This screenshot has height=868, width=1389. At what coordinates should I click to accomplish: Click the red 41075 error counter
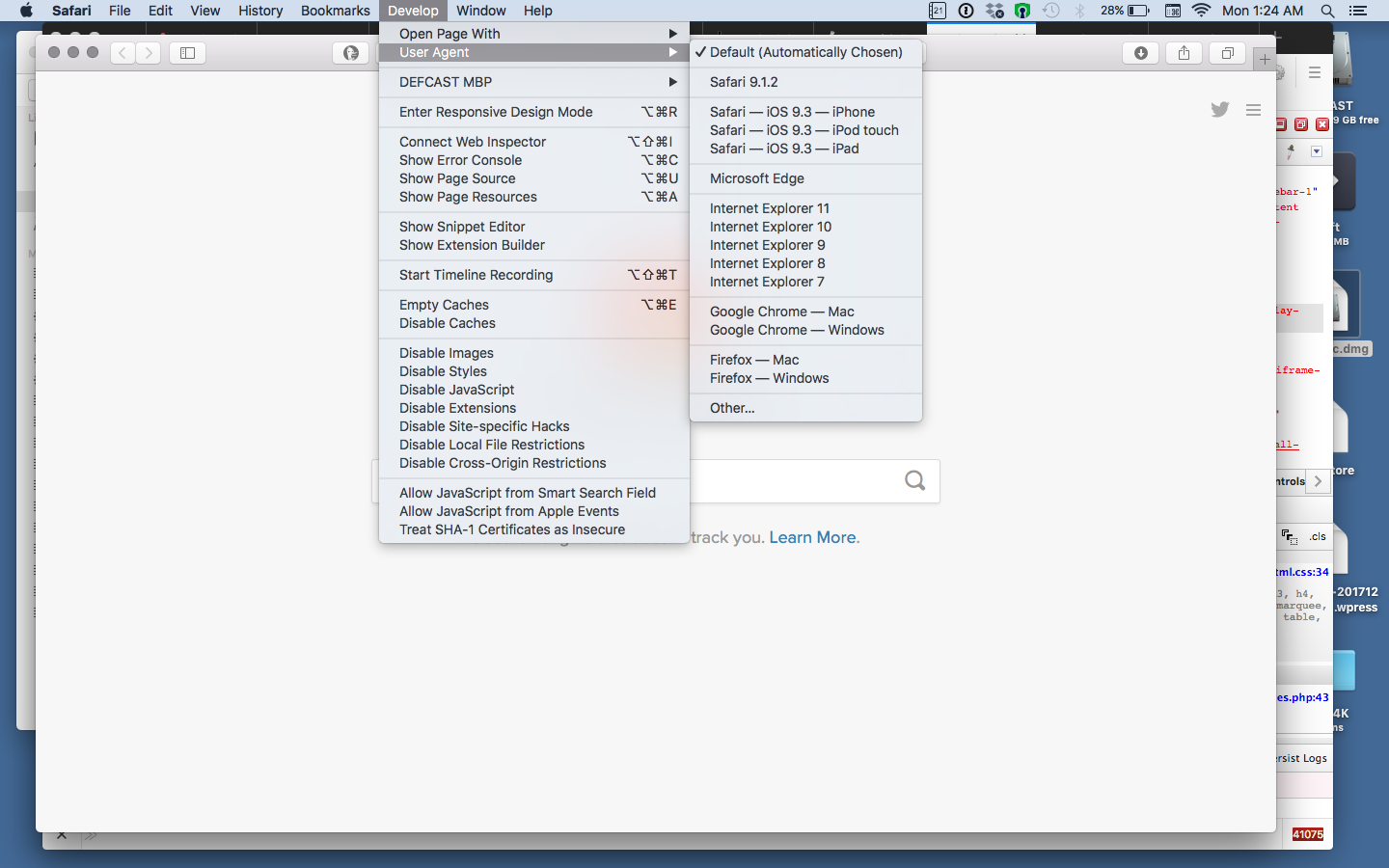point(1308,834)
